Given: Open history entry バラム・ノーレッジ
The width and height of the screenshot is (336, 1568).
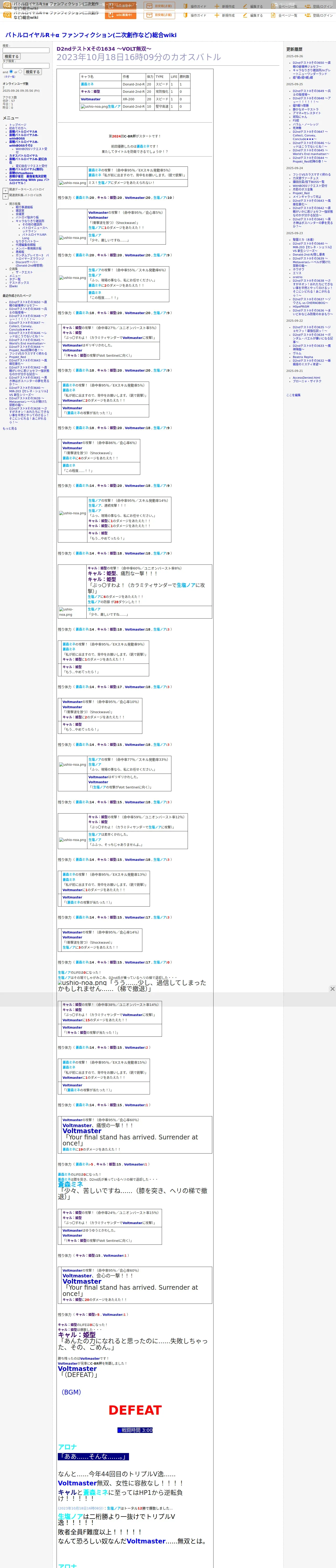Looking at the screenshot, I should (x=305, y=125).
